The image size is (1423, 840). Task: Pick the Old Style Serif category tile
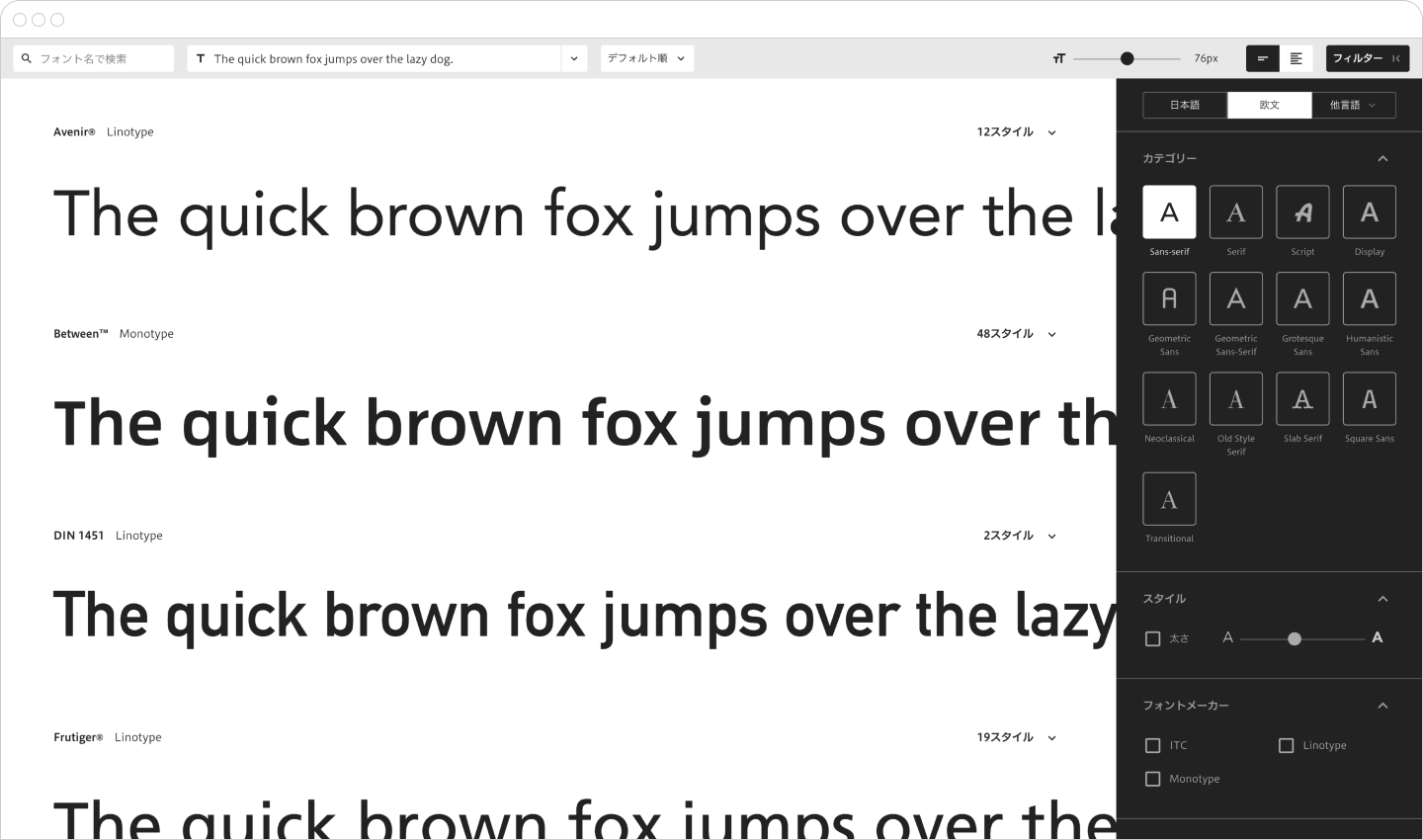1236,398
